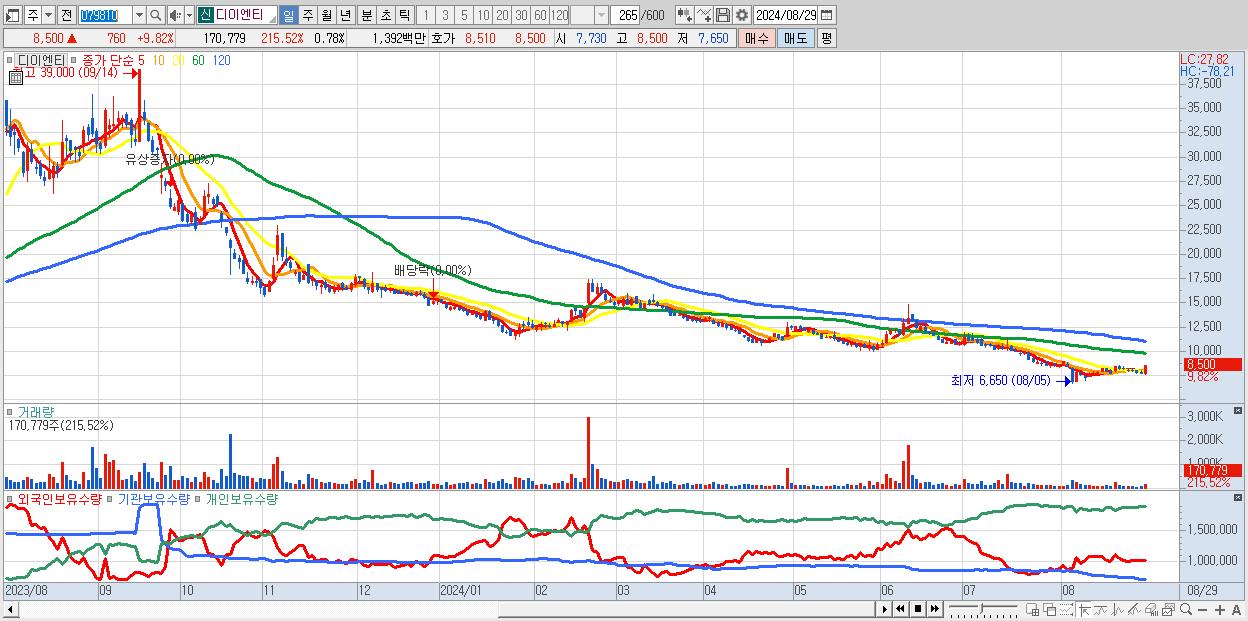Switch to the 년 yearly chart period

coord(345,15)
